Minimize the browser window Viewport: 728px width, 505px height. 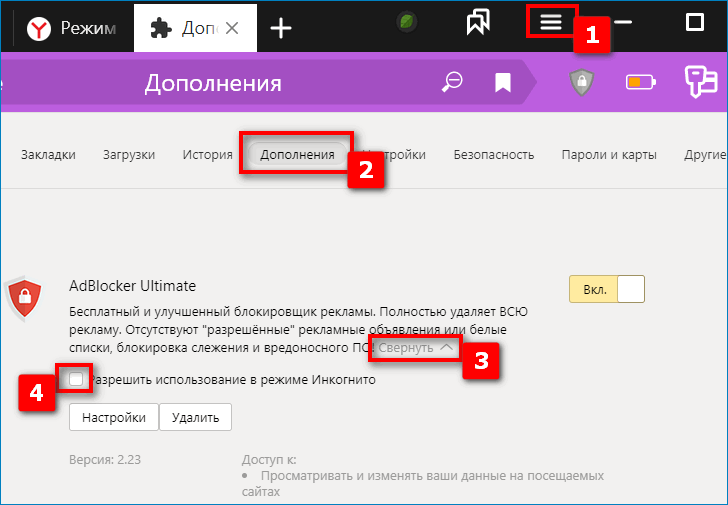click(623, 22)
